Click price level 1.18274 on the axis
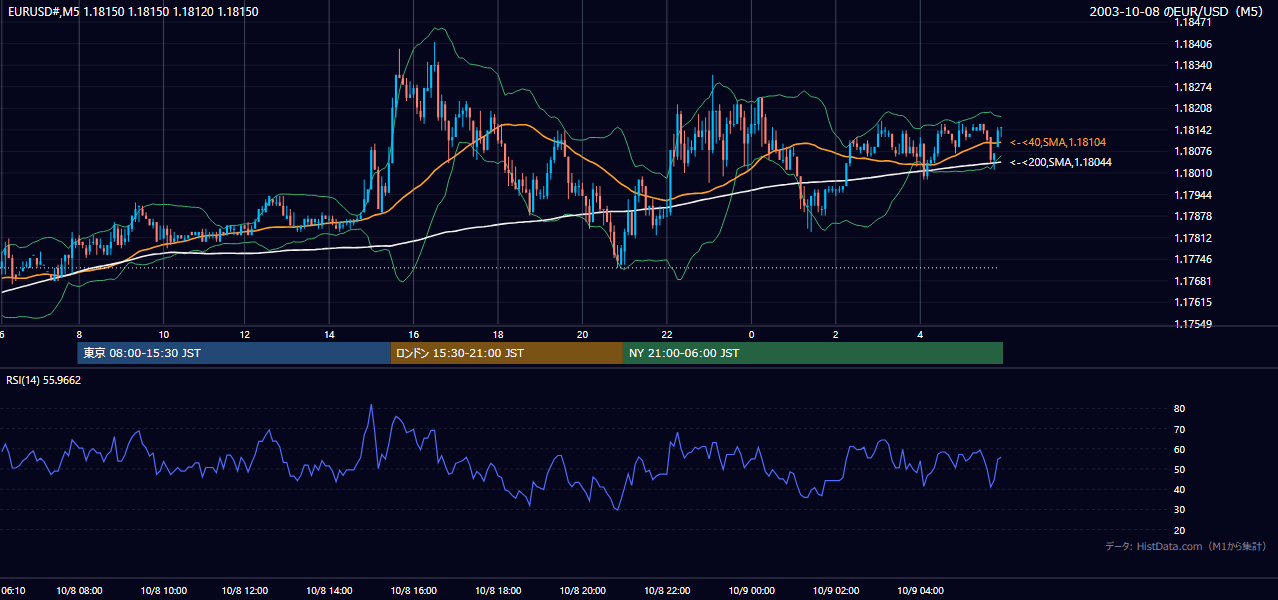The height and width of the screenshot is (600, 1278). click(x=1192, y=87)
